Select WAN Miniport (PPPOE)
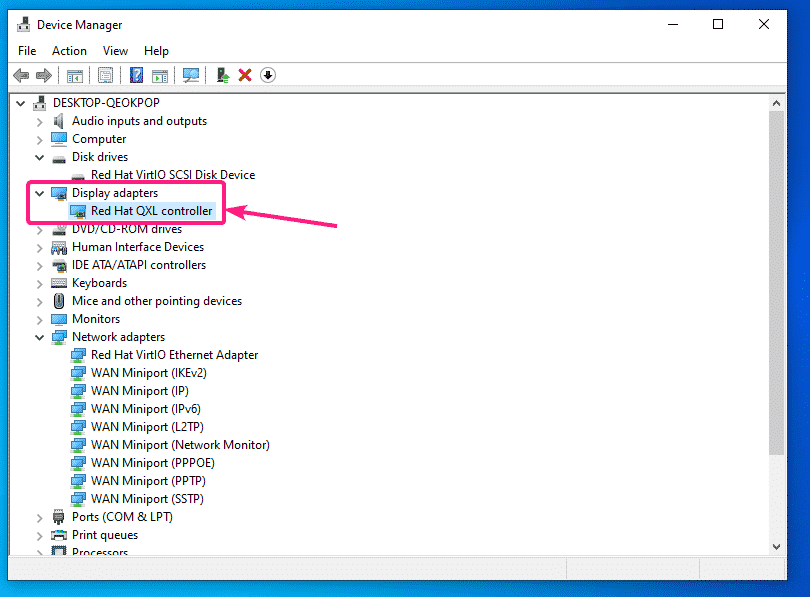810x597 pixels. pos(152,463)
